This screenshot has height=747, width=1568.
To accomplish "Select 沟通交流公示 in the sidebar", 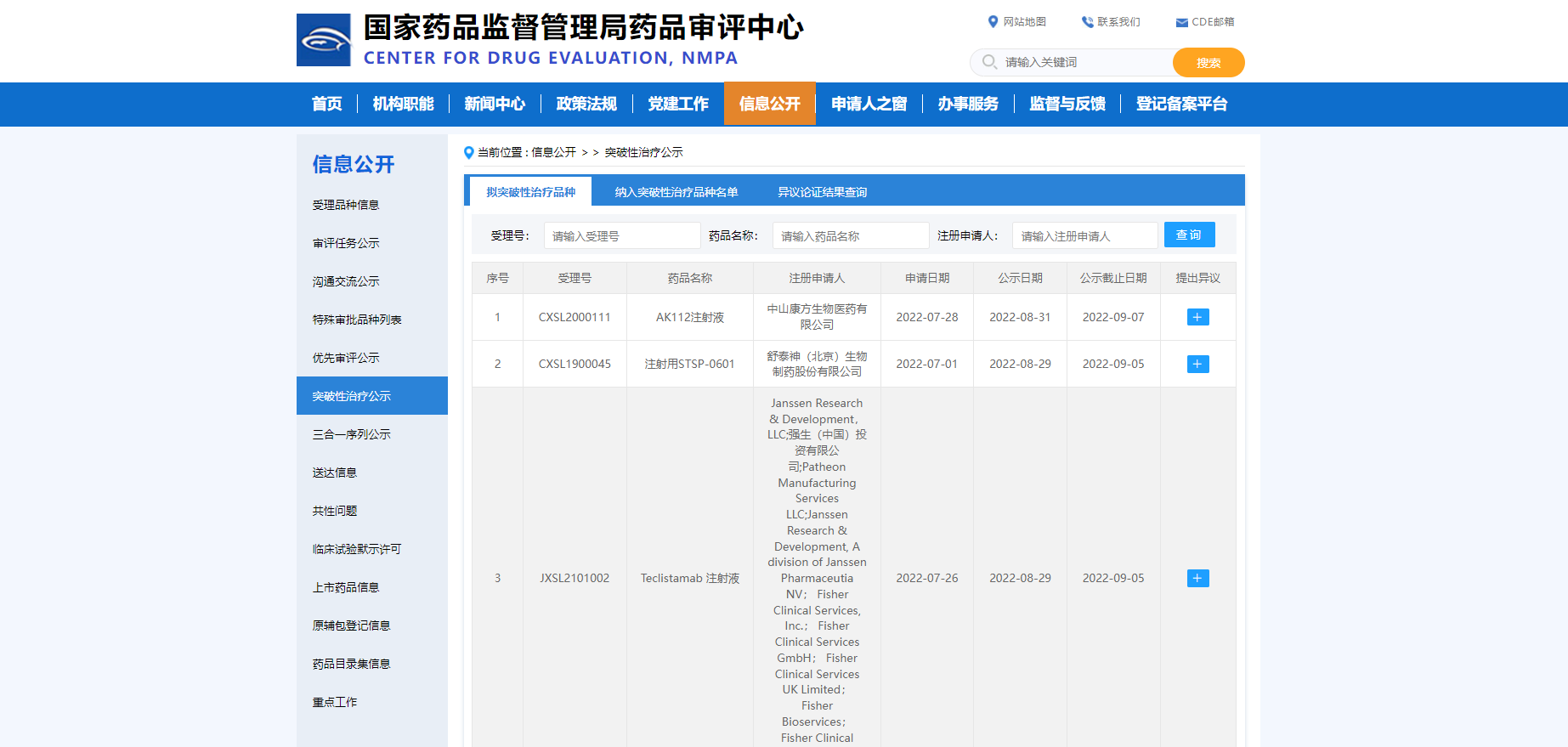I will click(372, 281).
